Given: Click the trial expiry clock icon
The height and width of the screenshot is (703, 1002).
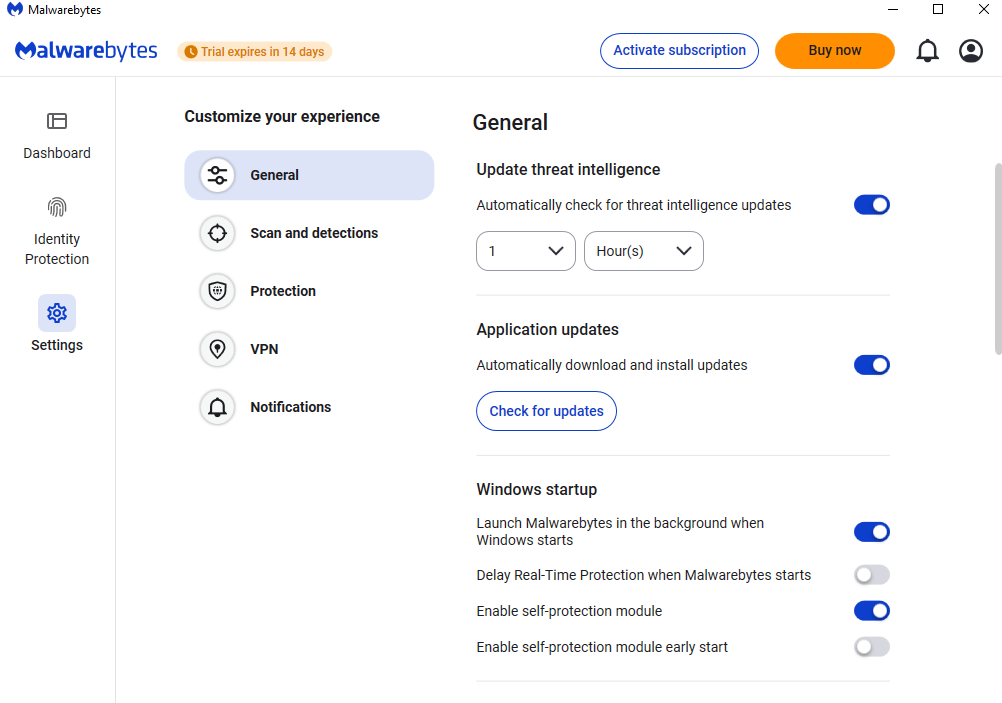Looking at the screenshot, I should [x=190, y=52].
